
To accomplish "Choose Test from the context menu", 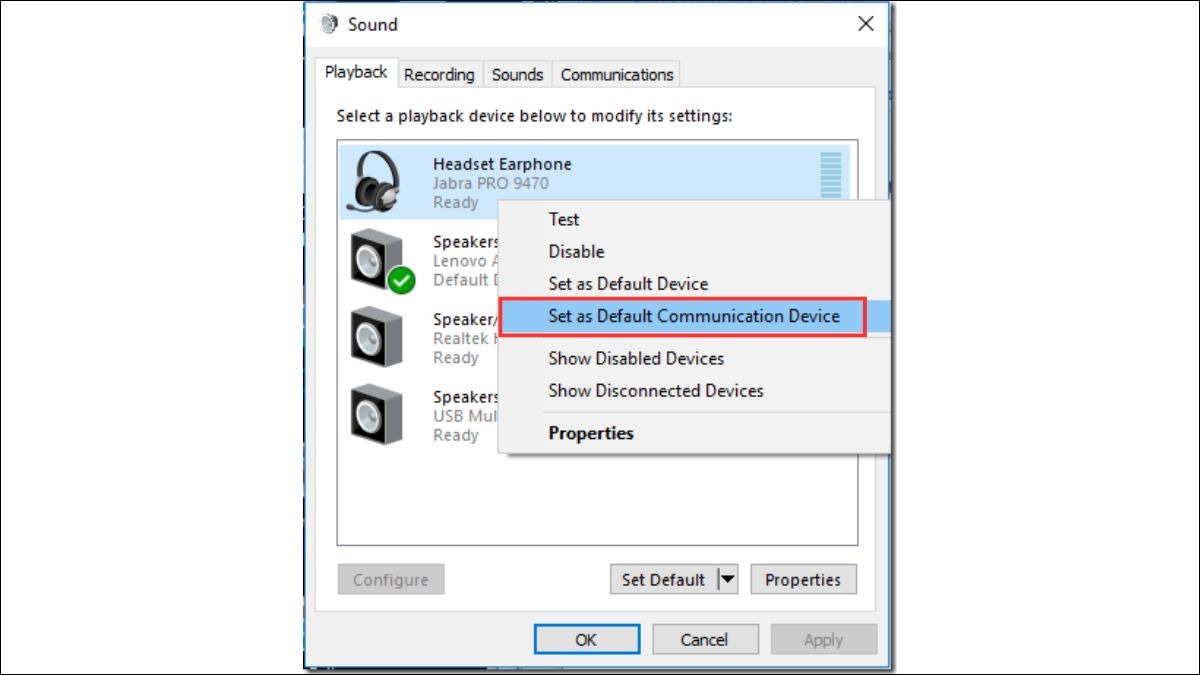I will pyautogui.click(x=564, y=219).
